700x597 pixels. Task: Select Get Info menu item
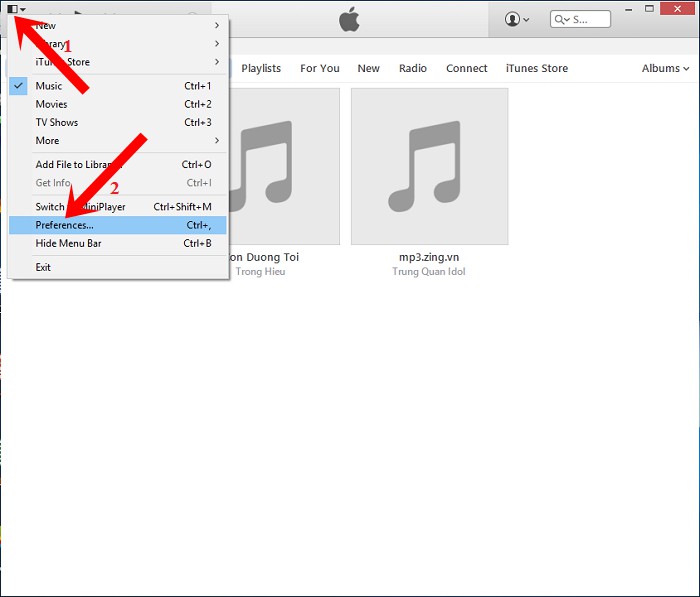pos(118,183)
